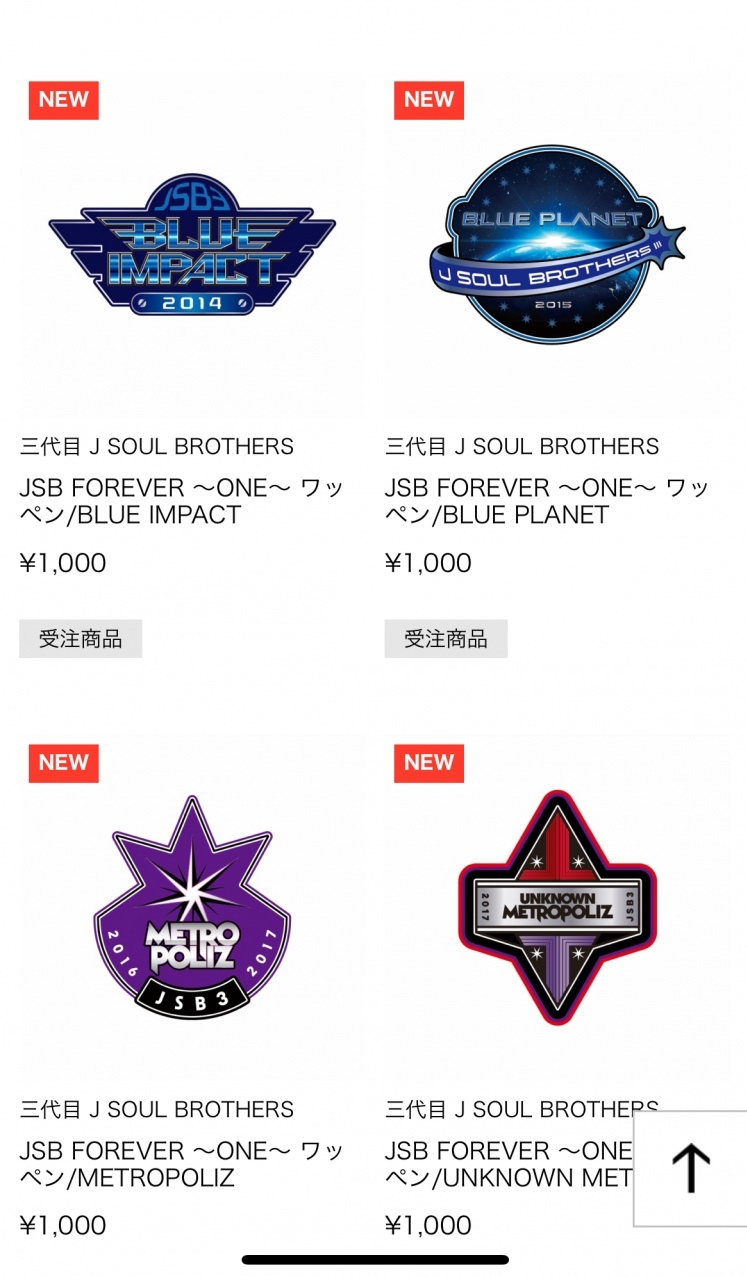The image size is (747, 1277).
Task: Click artist name above BLUE IMPACT product
Action: (x=157, y=446)
